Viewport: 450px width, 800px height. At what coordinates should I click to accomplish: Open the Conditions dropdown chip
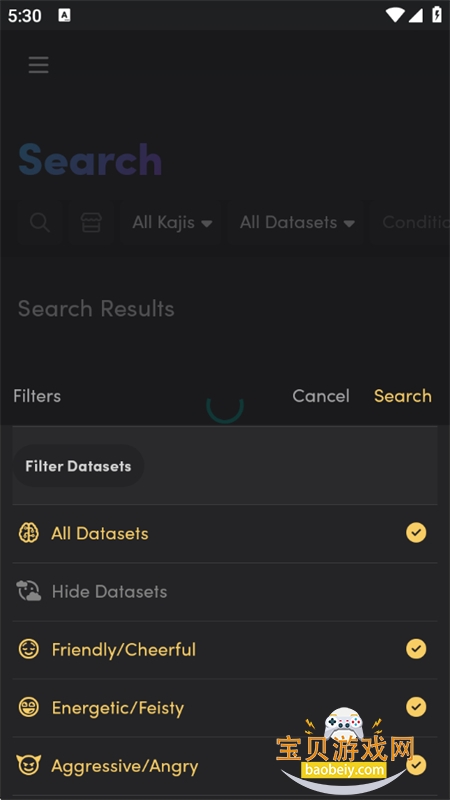click(x=412, y=222)
